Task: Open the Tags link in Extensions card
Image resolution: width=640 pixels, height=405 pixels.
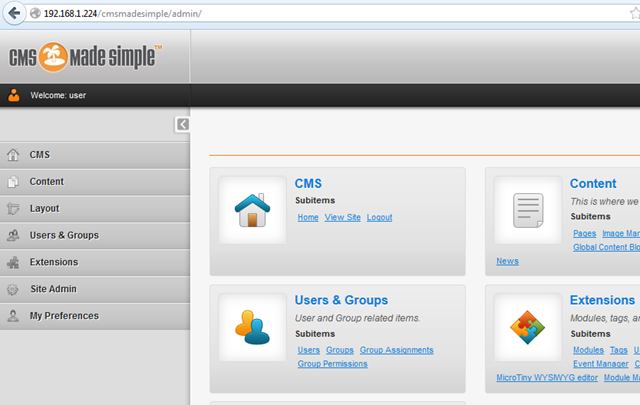Action: click(618, 350)
